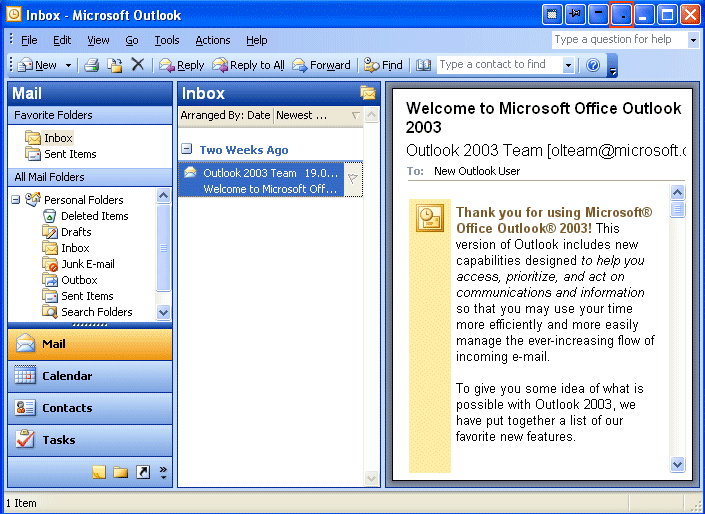705x514 pixels.
Task: Open the Actions menu
Action: pyautogui.click(x=213, y=40)
